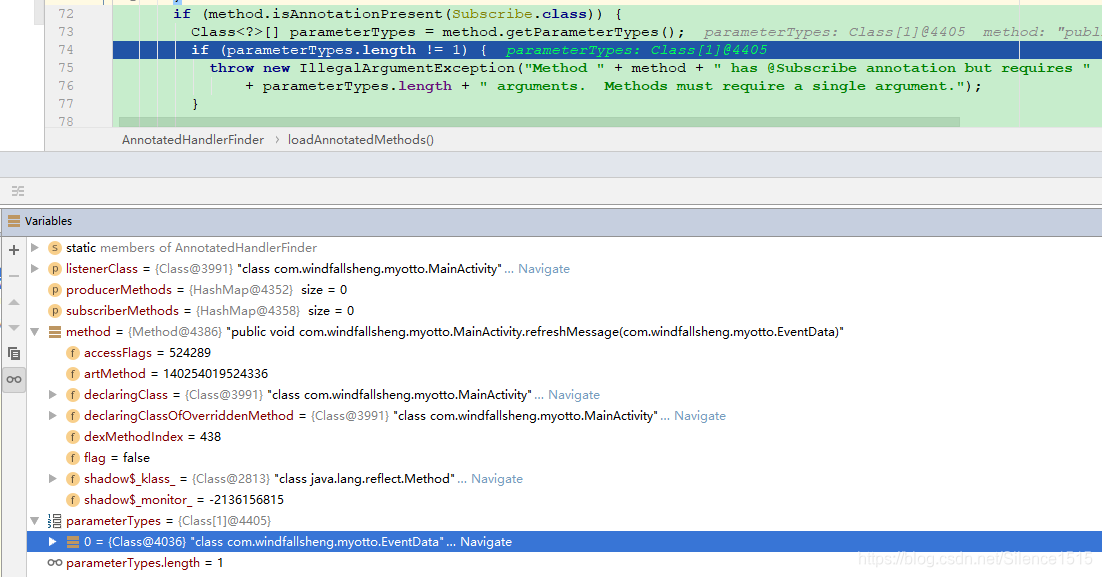Click the dexMethodIndex field icon

(x=72, y=437)
